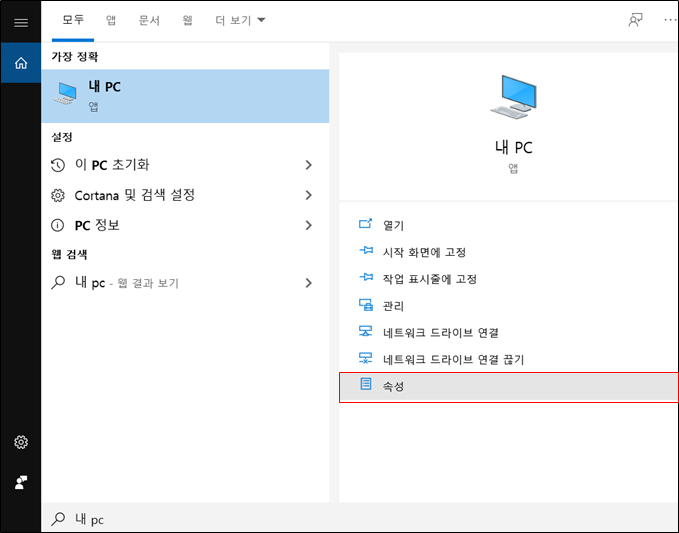The image size is (679, 533).
Task: Click the 내 PC title in preview pane
Action: click(x=514, y=148)
